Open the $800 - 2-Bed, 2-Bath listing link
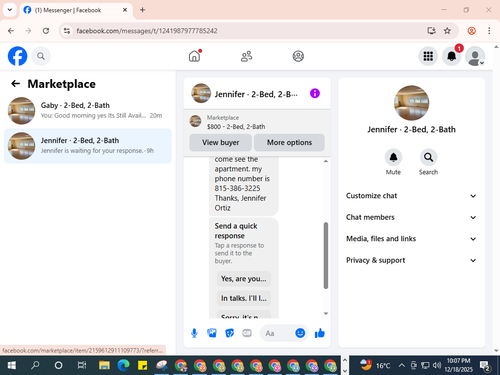500x375 pixels. click(x=236, y=127)
